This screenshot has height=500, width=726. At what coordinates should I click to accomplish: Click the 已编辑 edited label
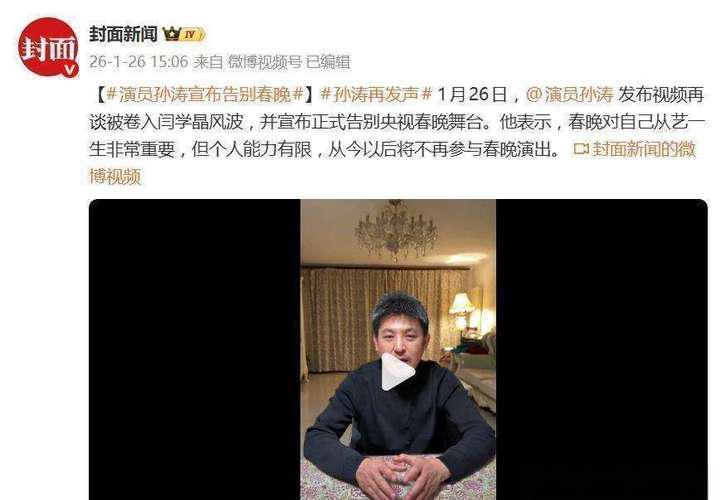328,62
